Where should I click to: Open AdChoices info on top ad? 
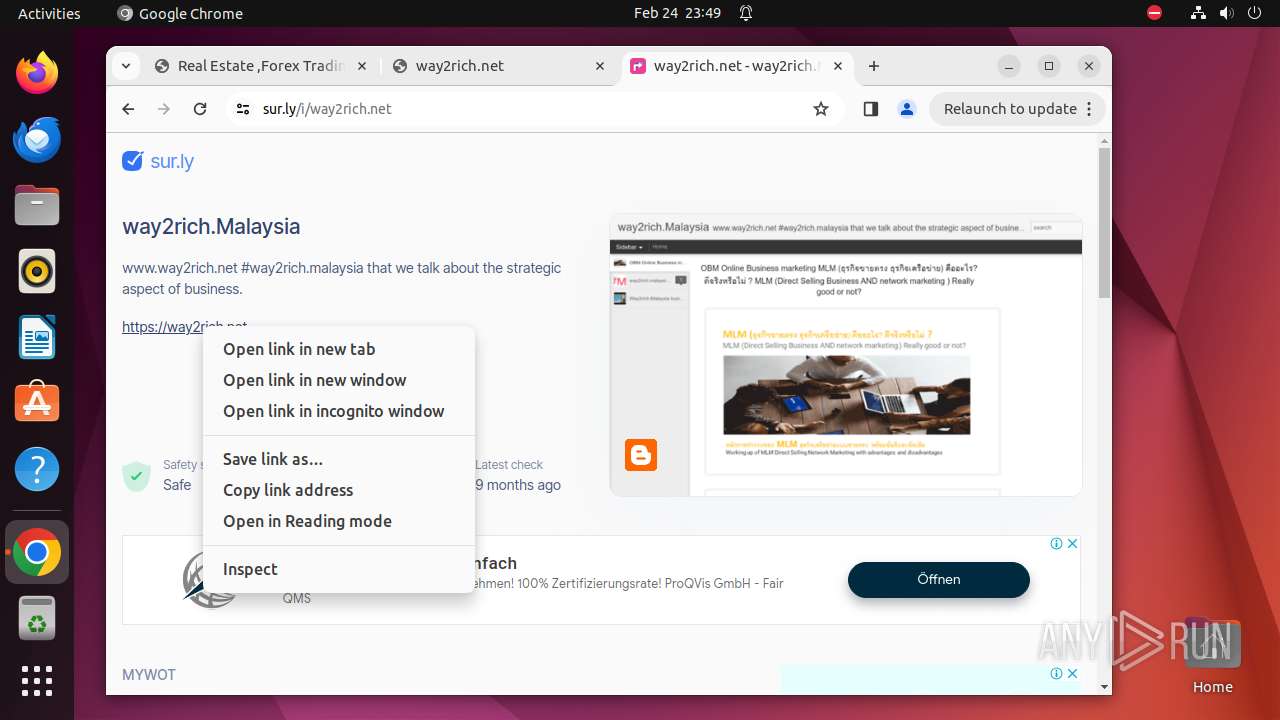[1056, 544]
